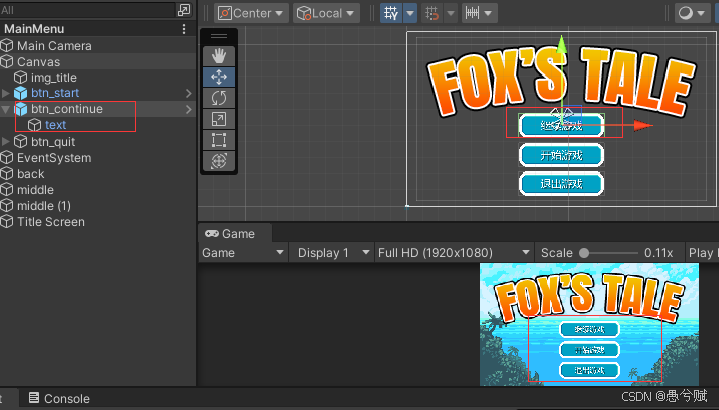
Task: Select the Scale tool
Action: pos(219,119)
